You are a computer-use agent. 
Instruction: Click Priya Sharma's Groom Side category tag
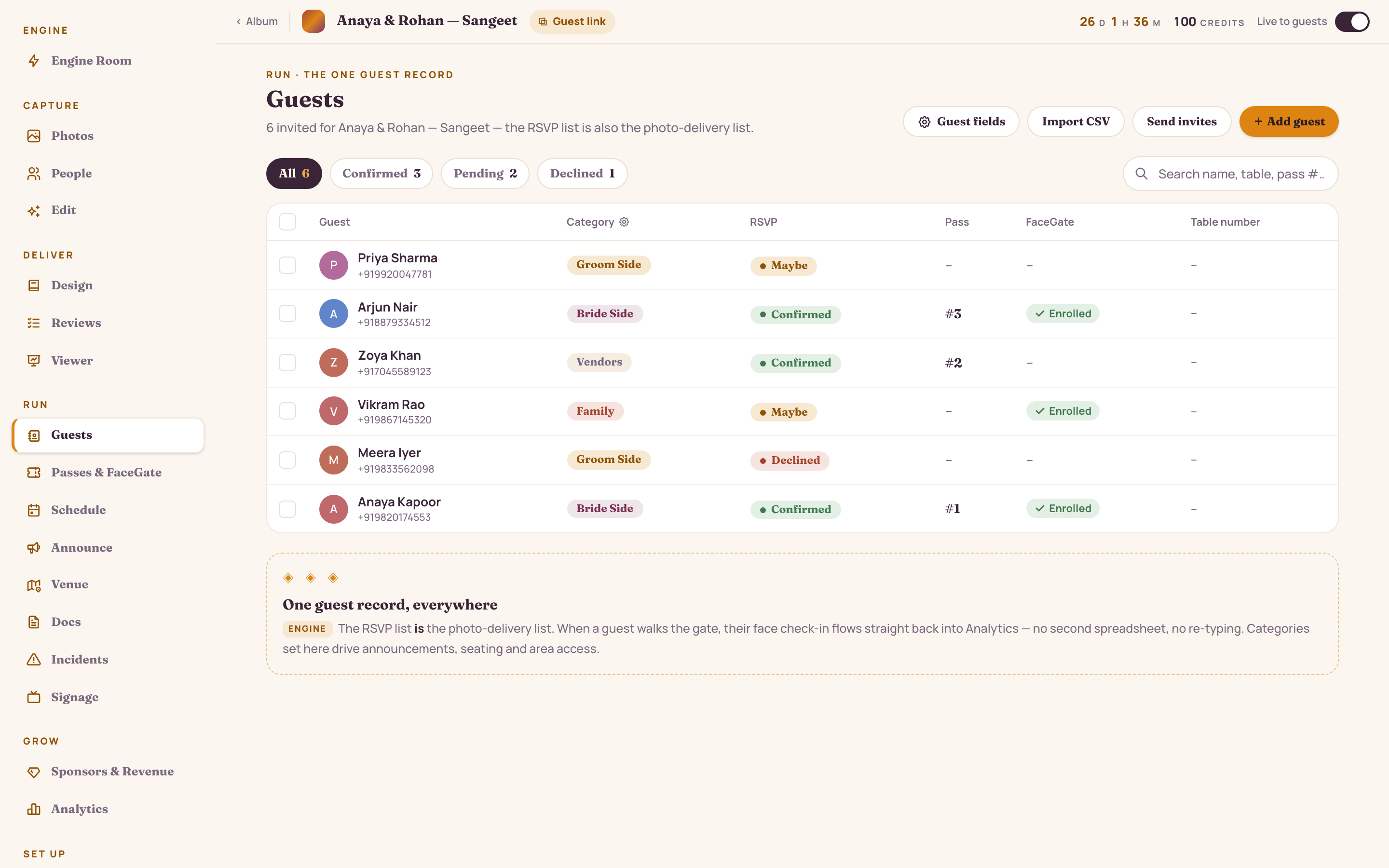(608, 265)
